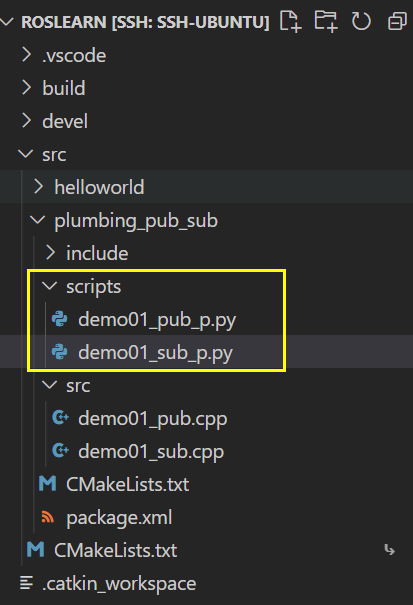Image resolution: width=413 pixels, height=605 pixels.
Task: Collapse the plumbing_pub_sub folder chevron
Action: pos(38,220)
